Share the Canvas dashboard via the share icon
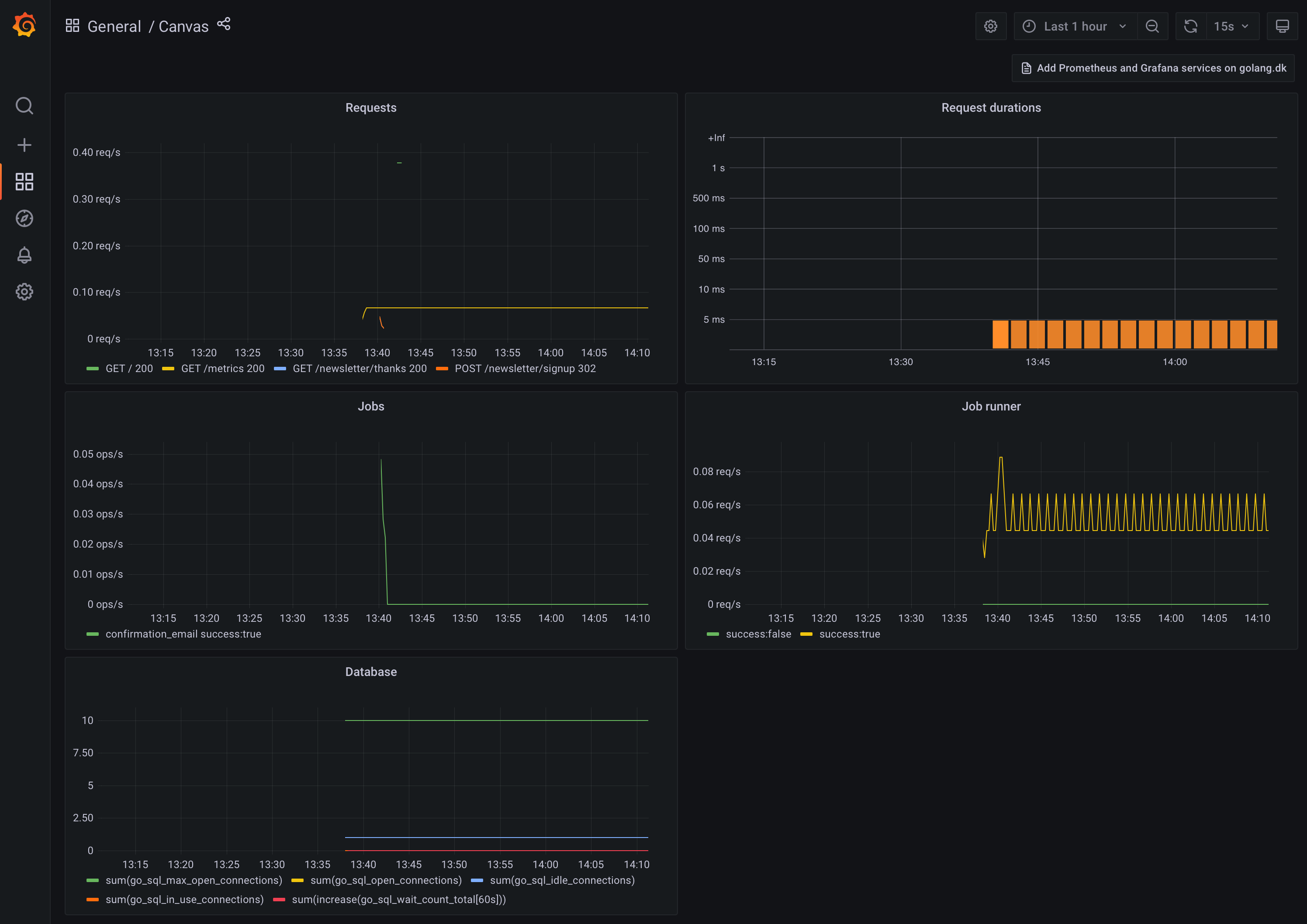Screen dimensions: 1307x924 pos(224,24)
